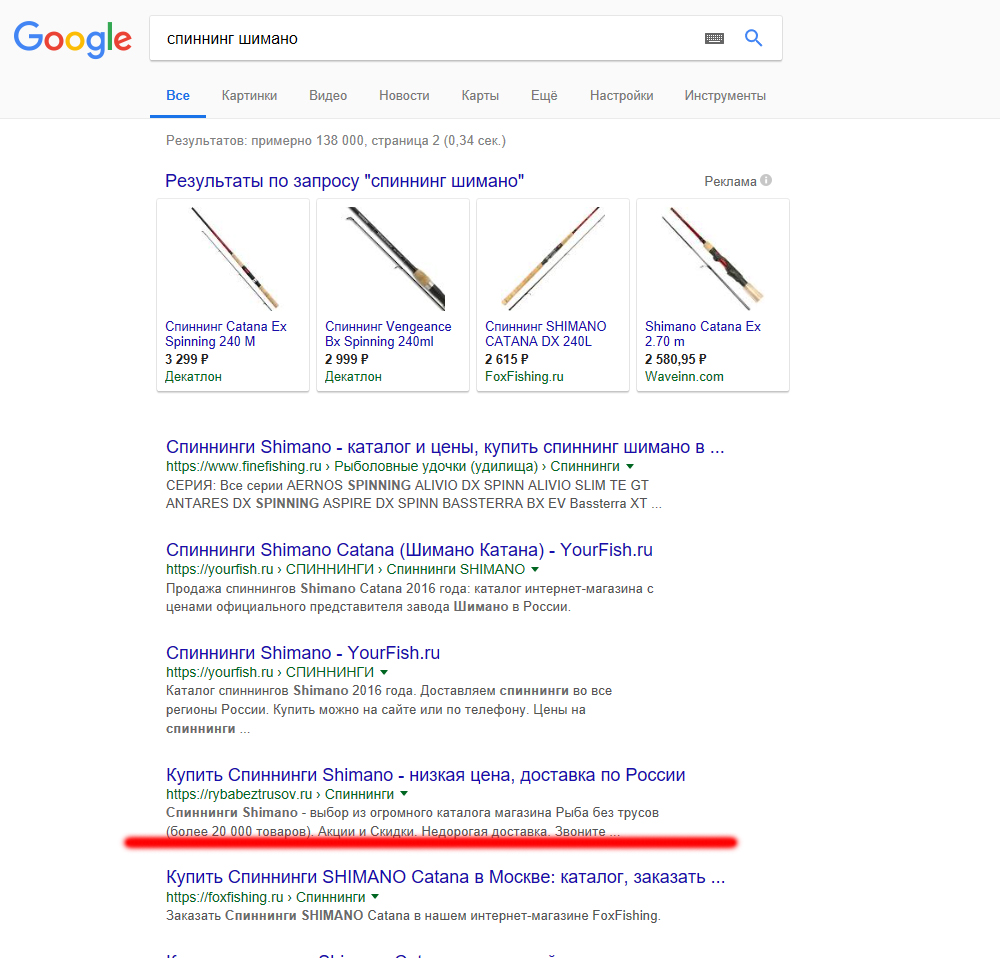The image size is (1000, 958).
Task: Click the Waveinn.com seller name
Action: [684, 377]
